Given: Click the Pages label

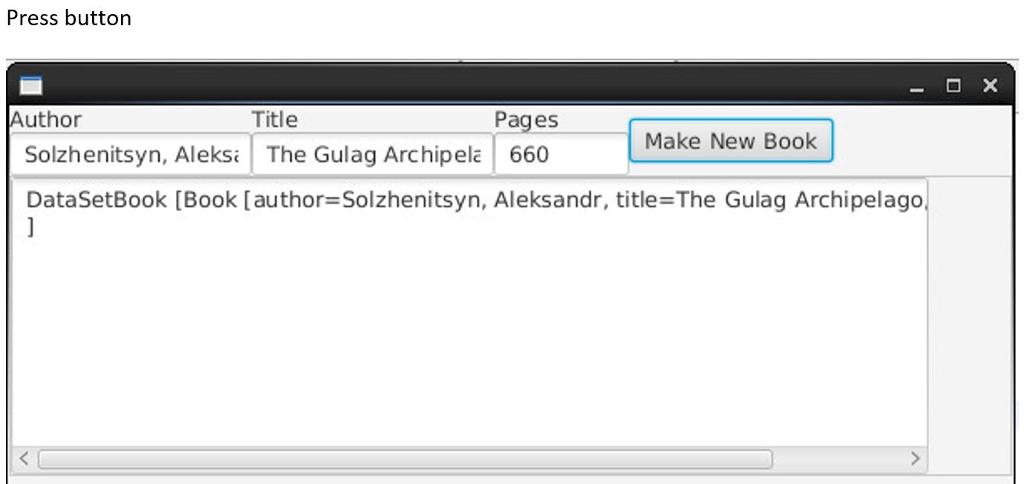Looking at the screenshot, I should 526,120.
